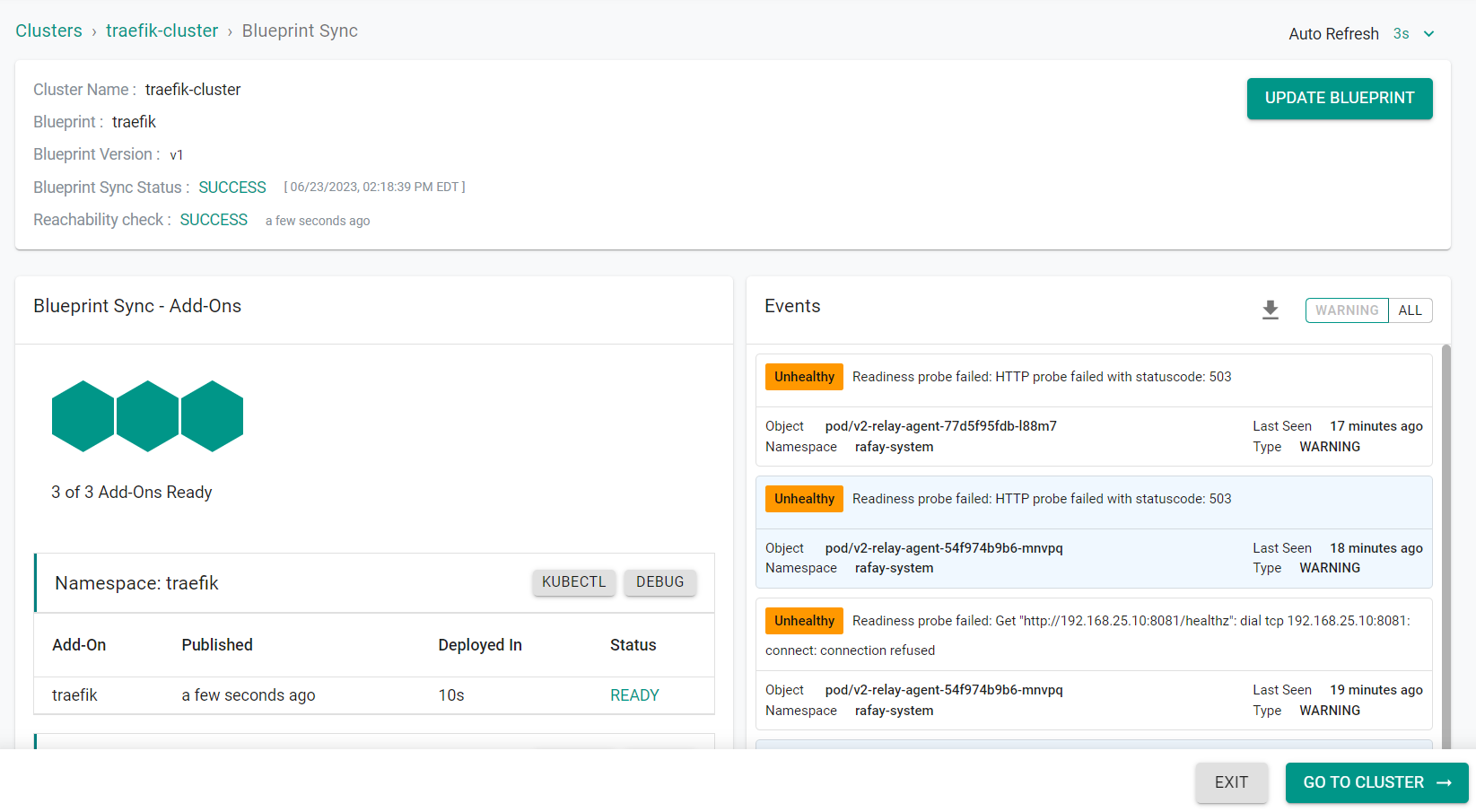Click the first add-on hexagon icon

pyautogui.click(x=83, y=416)
